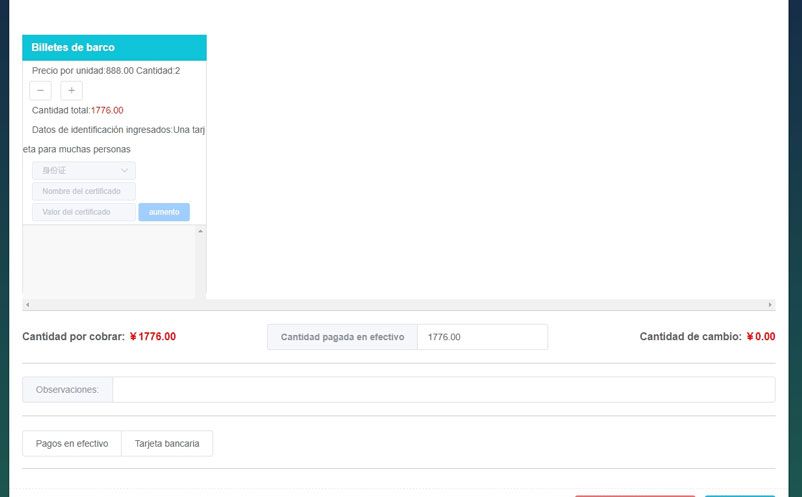The image size is (802, 497).
Task: Click the horizontal scrollbar's left arrow
Action: (27, 304)
